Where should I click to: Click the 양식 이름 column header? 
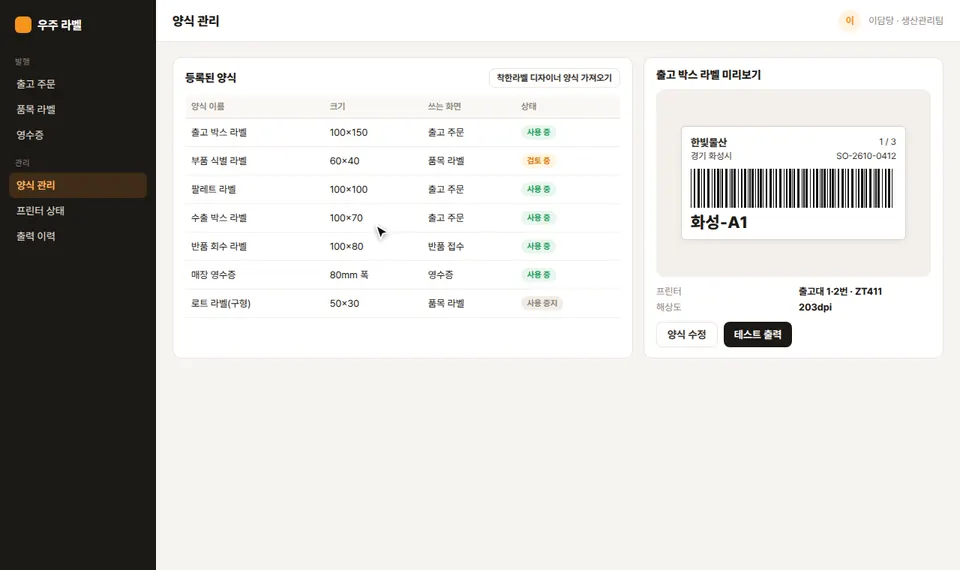pyautogui.click(x=208, y=107)
